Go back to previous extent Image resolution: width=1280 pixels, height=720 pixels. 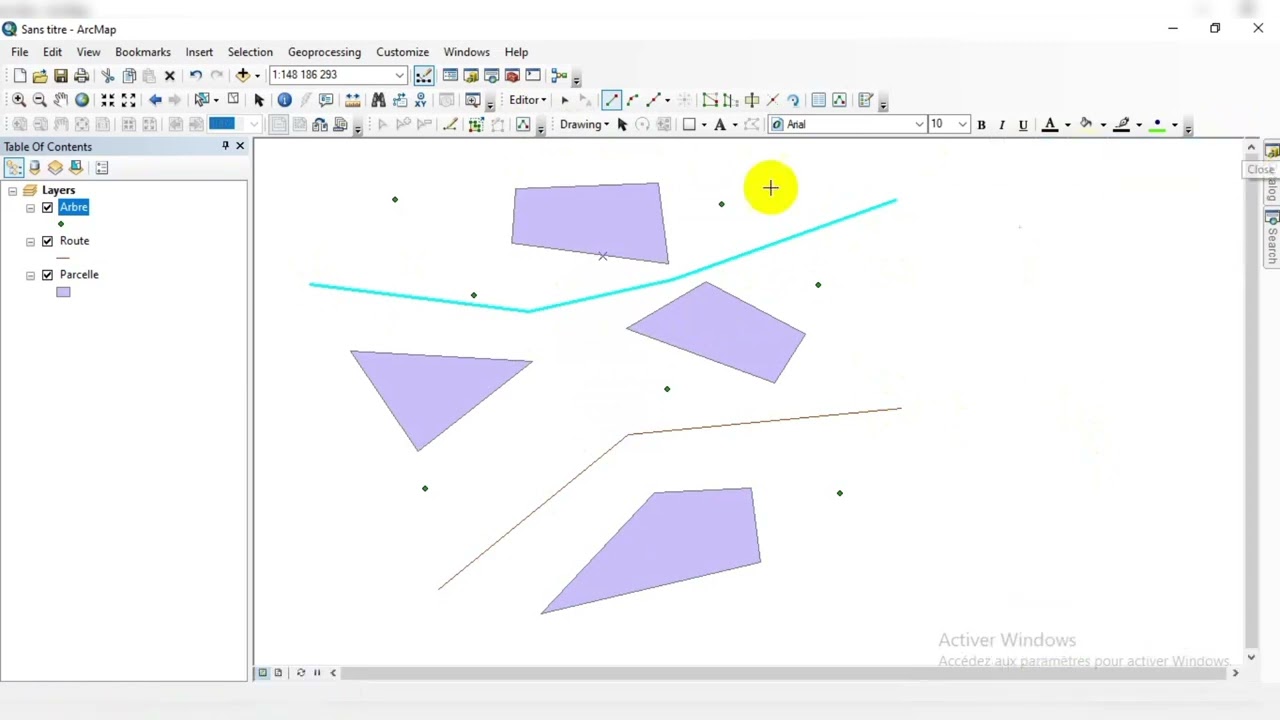tap(155, 100)
